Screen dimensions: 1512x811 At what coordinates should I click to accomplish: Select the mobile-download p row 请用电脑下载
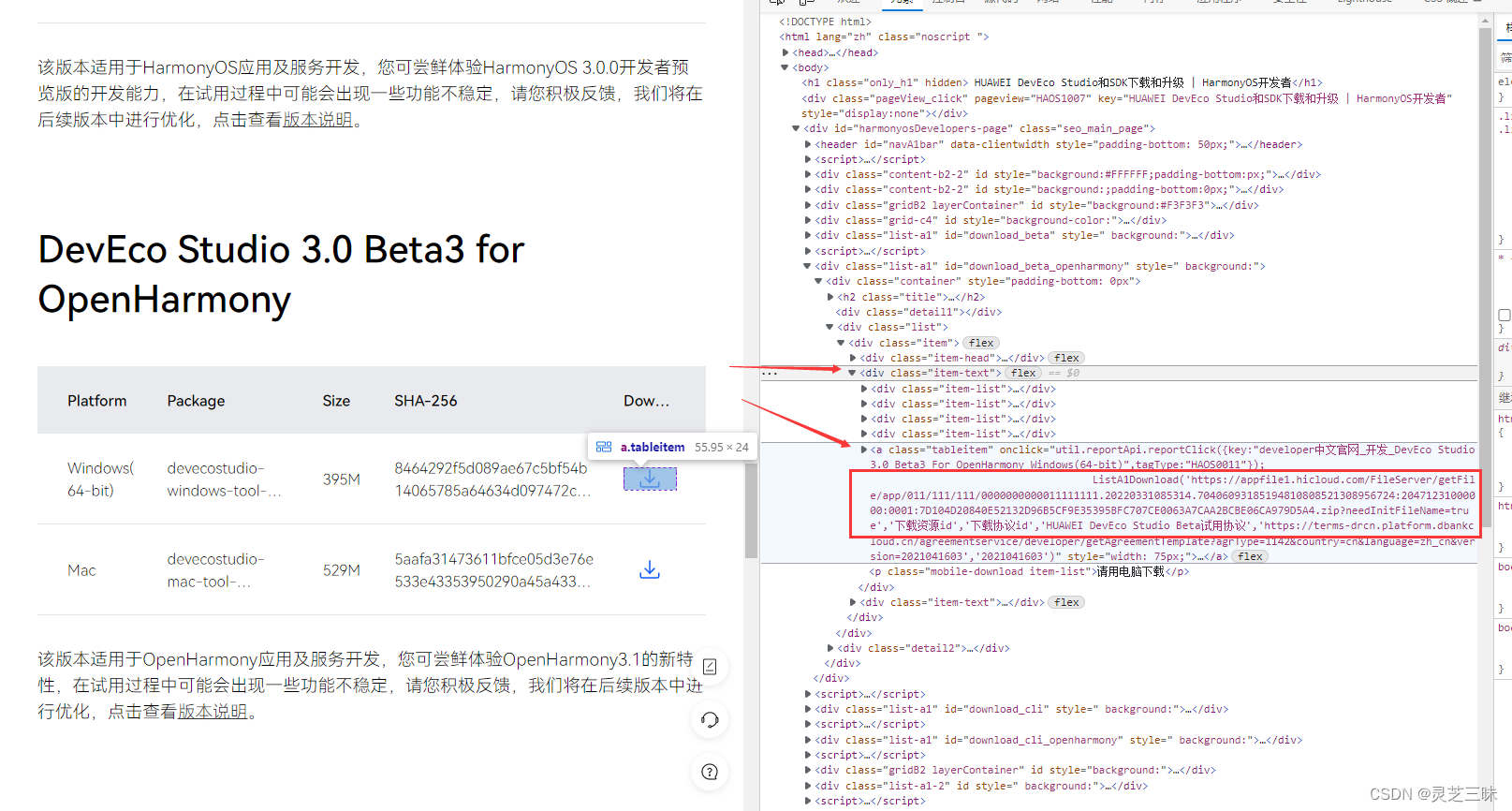(1029, 571)
